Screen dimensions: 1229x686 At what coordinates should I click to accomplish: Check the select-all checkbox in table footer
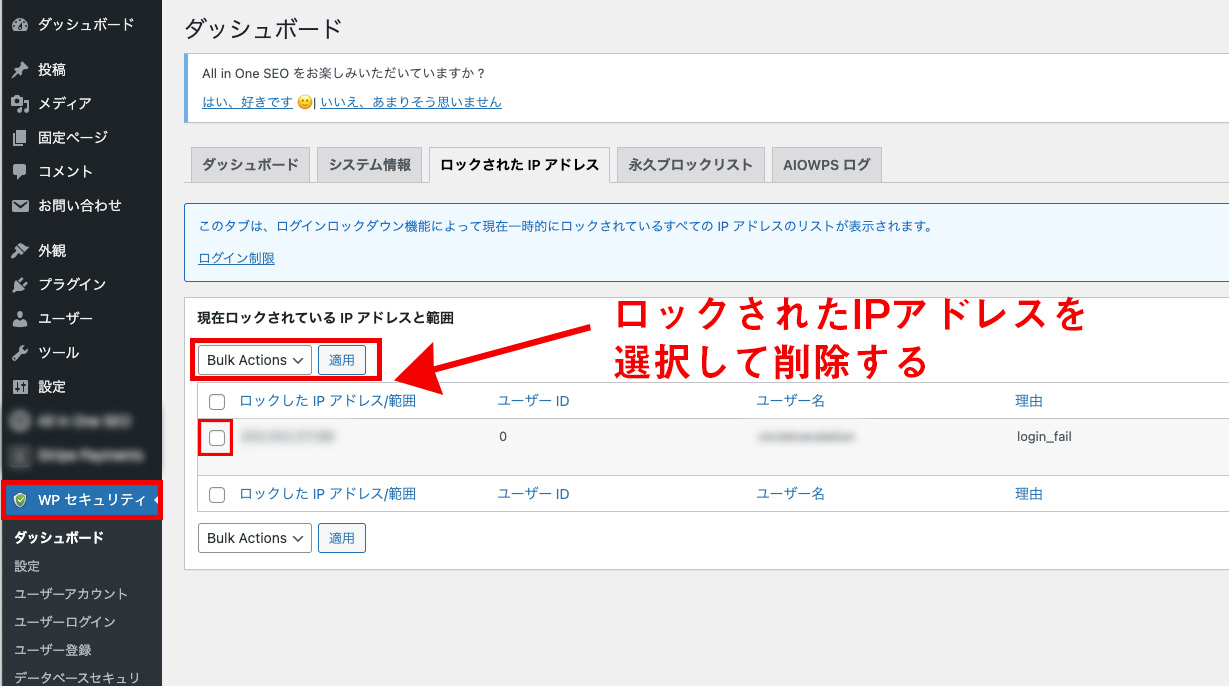click(216, 494)
